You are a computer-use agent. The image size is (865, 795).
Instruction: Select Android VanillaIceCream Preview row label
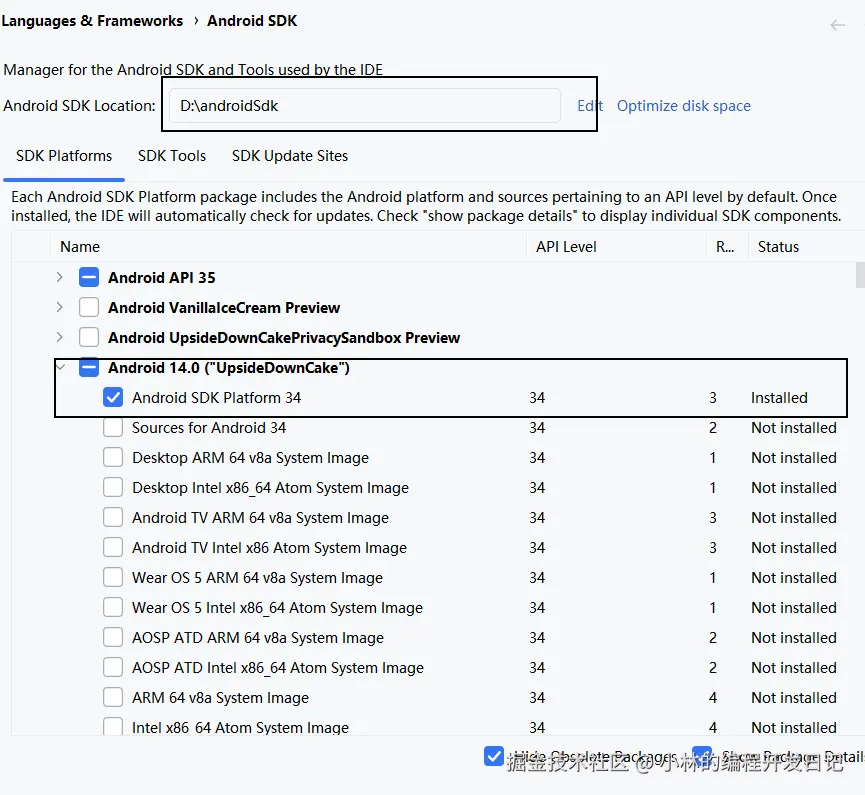pyautogui.click(x=224, y=307)
